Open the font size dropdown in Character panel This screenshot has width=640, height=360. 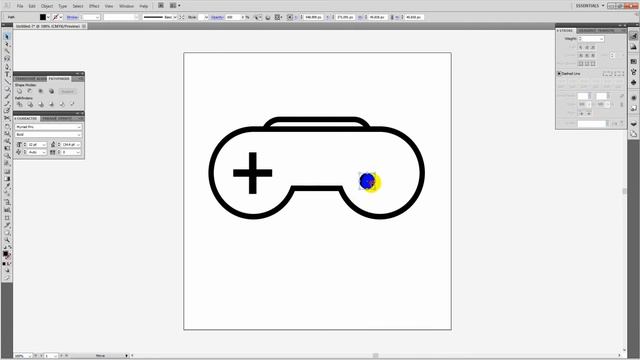[x=44, y=144]
